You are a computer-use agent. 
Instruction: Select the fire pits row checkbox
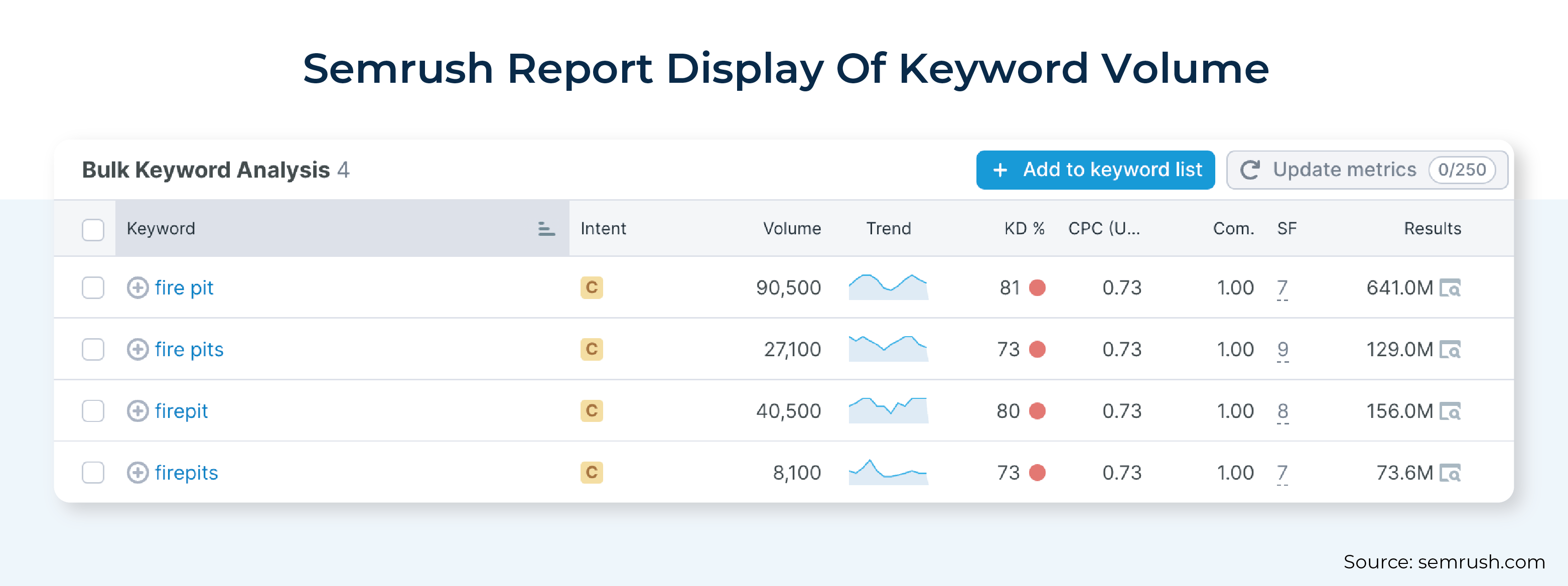93,349
